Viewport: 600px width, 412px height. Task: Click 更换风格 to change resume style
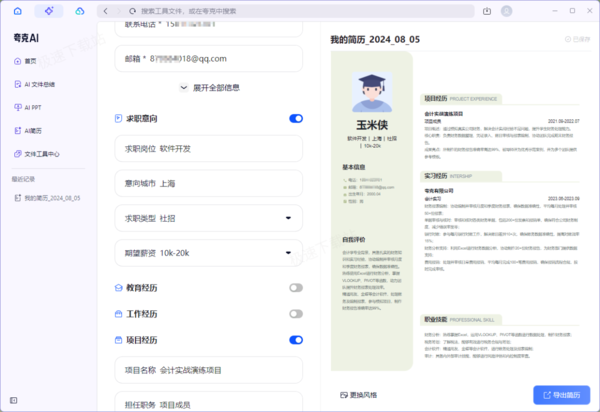(x=359, y=395)
